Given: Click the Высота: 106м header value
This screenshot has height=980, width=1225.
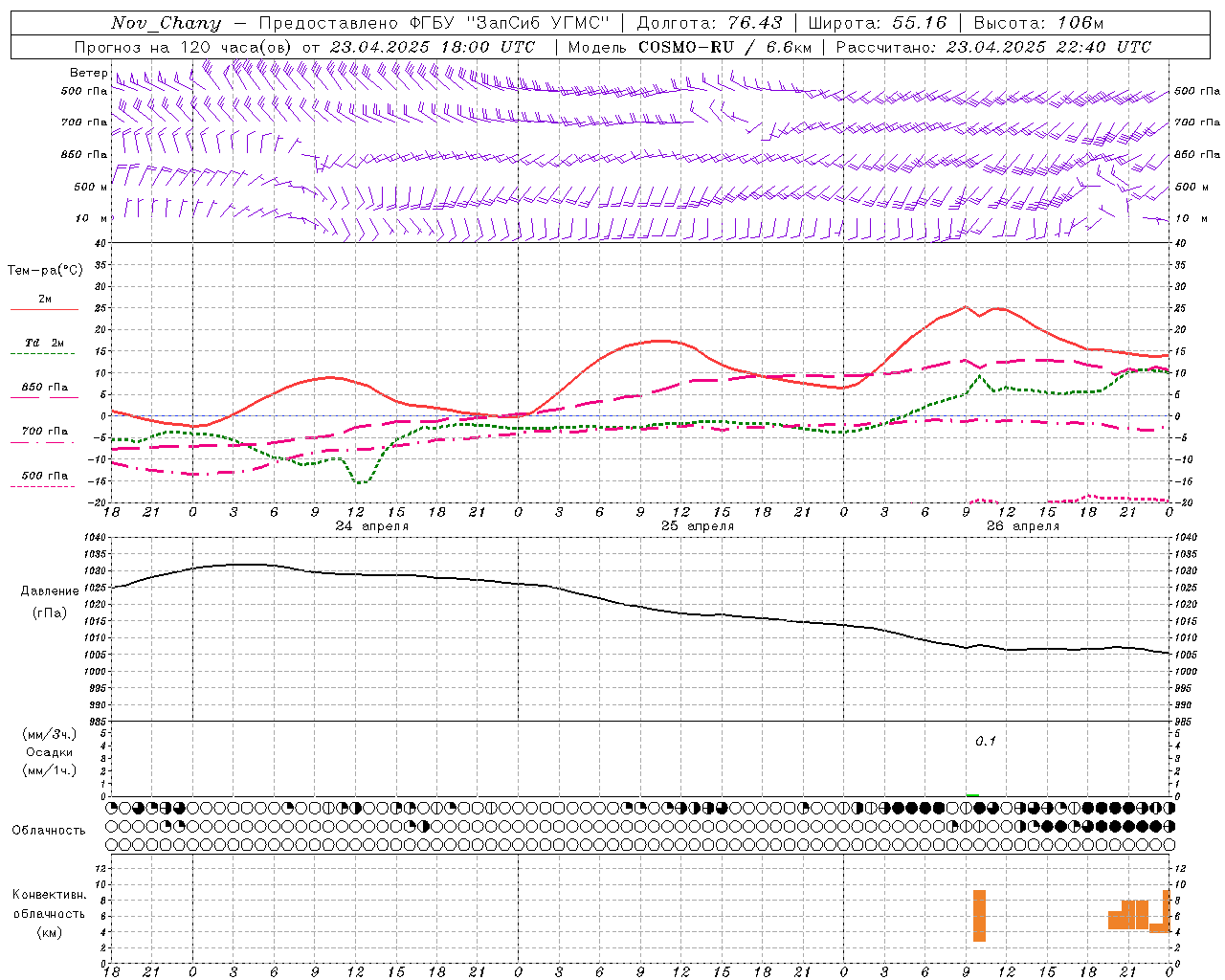Looking at the screenshot, I should [x=1037, y=23].
